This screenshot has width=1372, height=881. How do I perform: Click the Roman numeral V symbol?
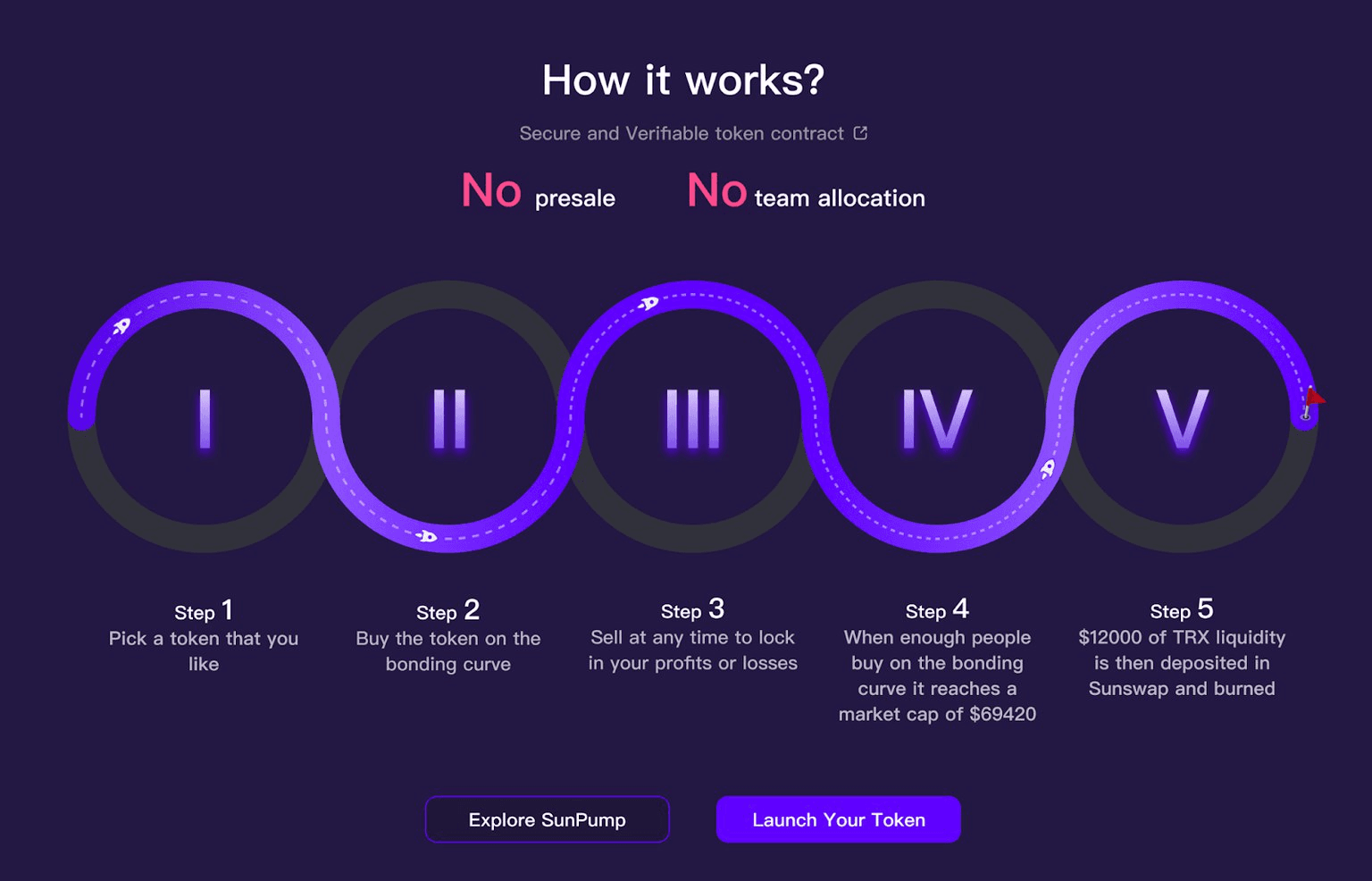pyautogui.click(x=1182, y=418)
